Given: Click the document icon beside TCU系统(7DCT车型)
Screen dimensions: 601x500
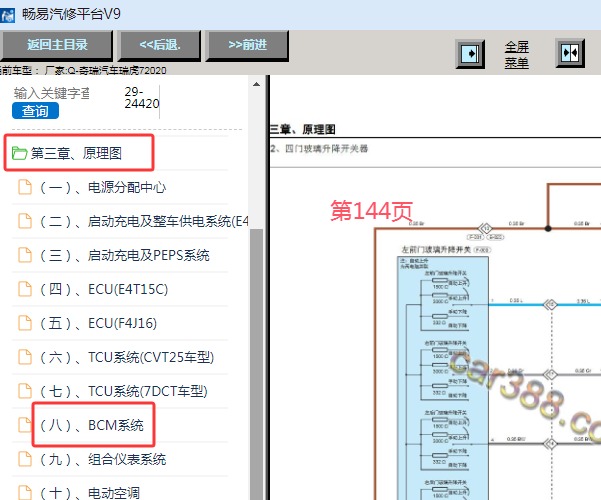Looking at the screenshot, I should [25, 391].
